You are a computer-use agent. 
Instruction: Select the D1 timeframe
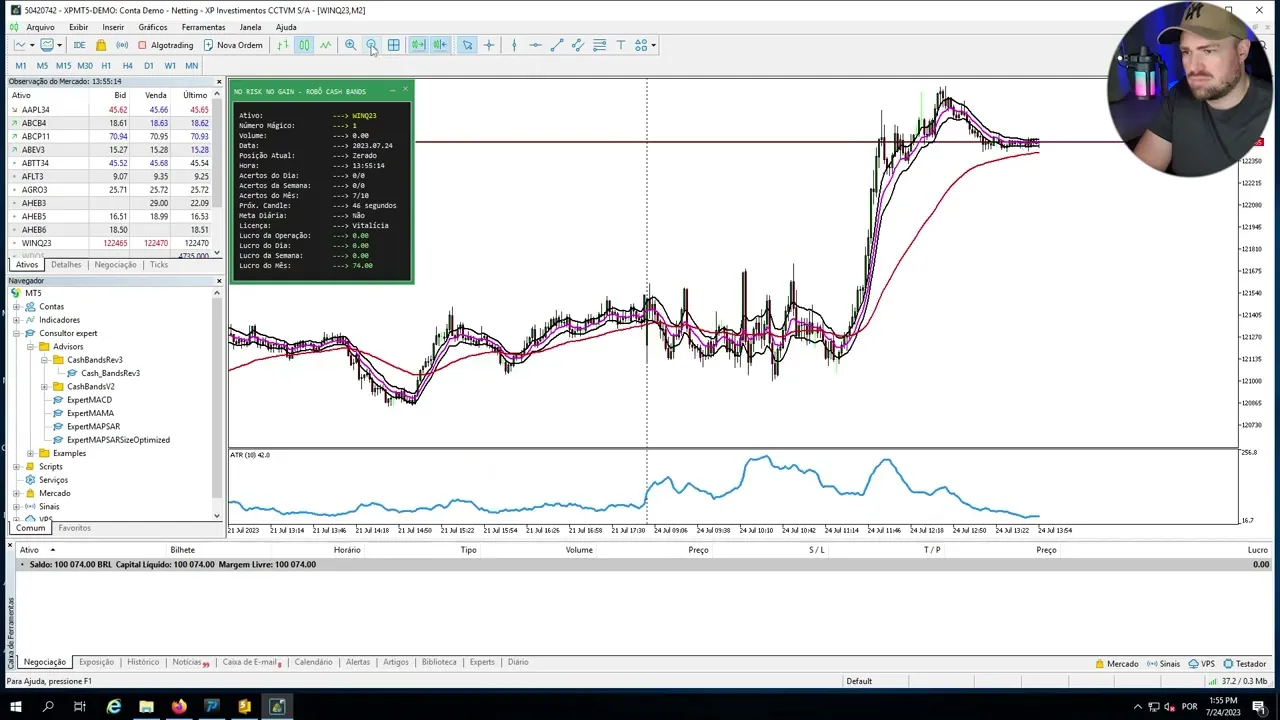point(148,66)
